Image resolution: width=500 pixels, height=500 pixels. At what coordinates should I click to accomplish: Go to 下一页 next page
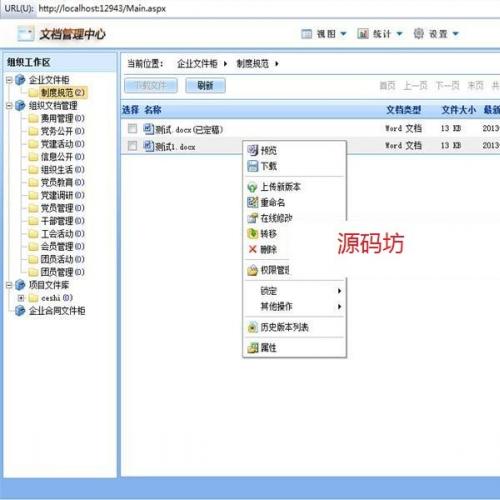[x=447, y=86]
